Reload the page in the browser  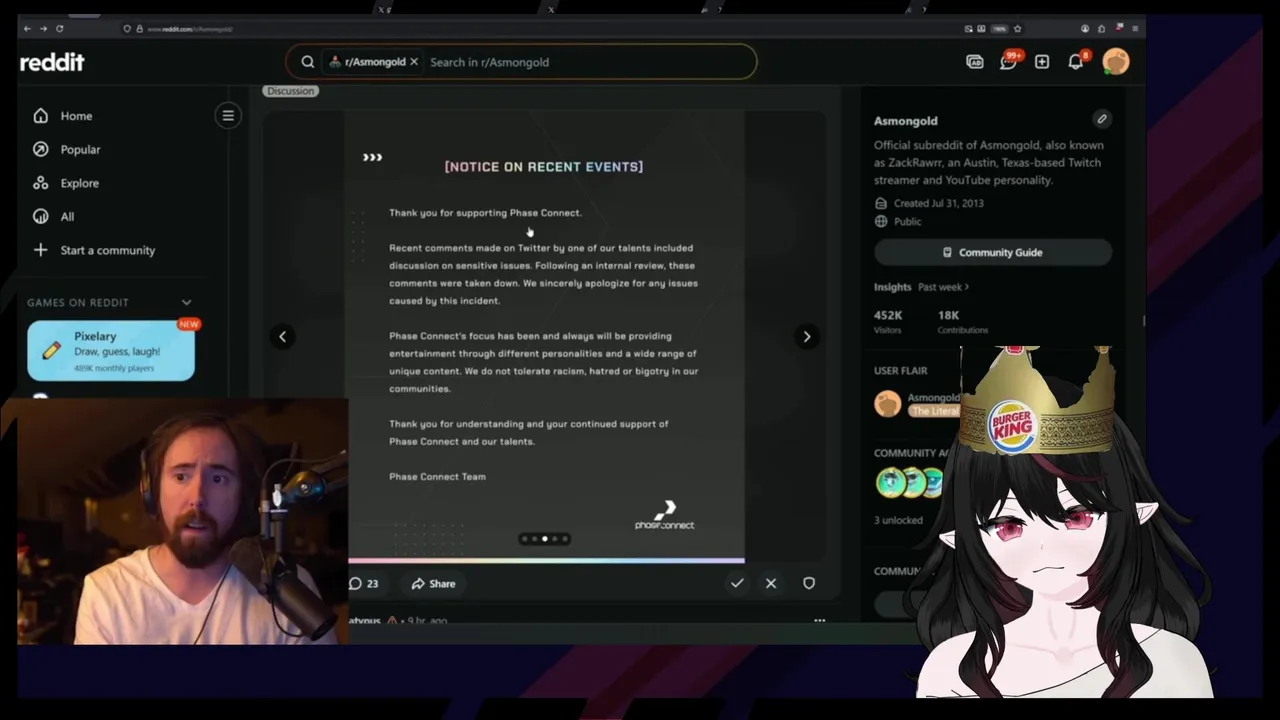60,29
